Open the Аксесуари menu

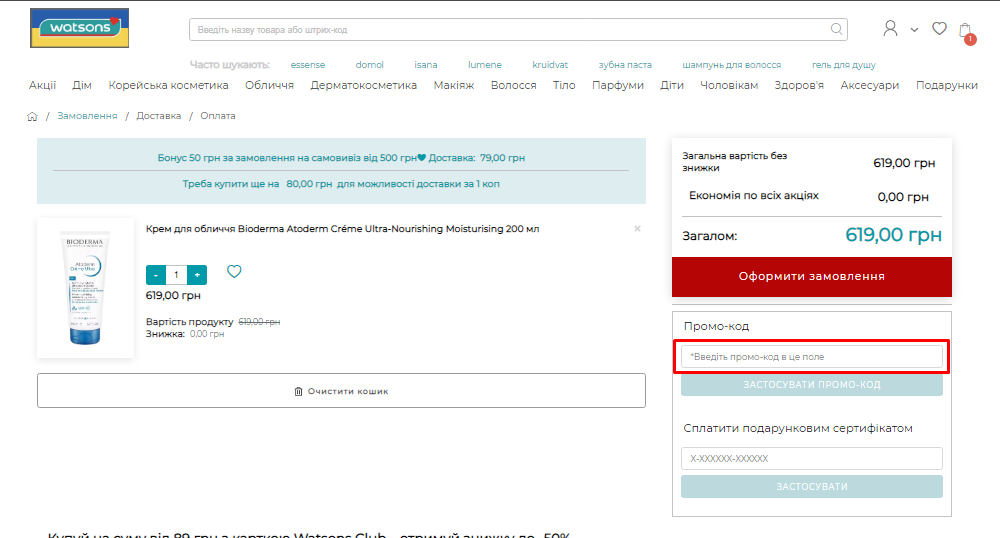869,85
